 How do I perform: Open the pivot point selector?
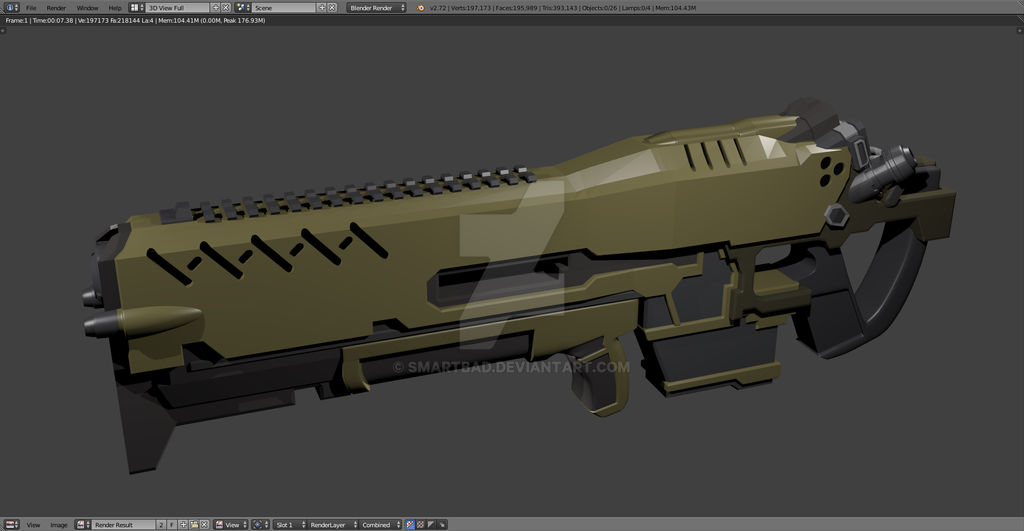(x=260, y=524)
